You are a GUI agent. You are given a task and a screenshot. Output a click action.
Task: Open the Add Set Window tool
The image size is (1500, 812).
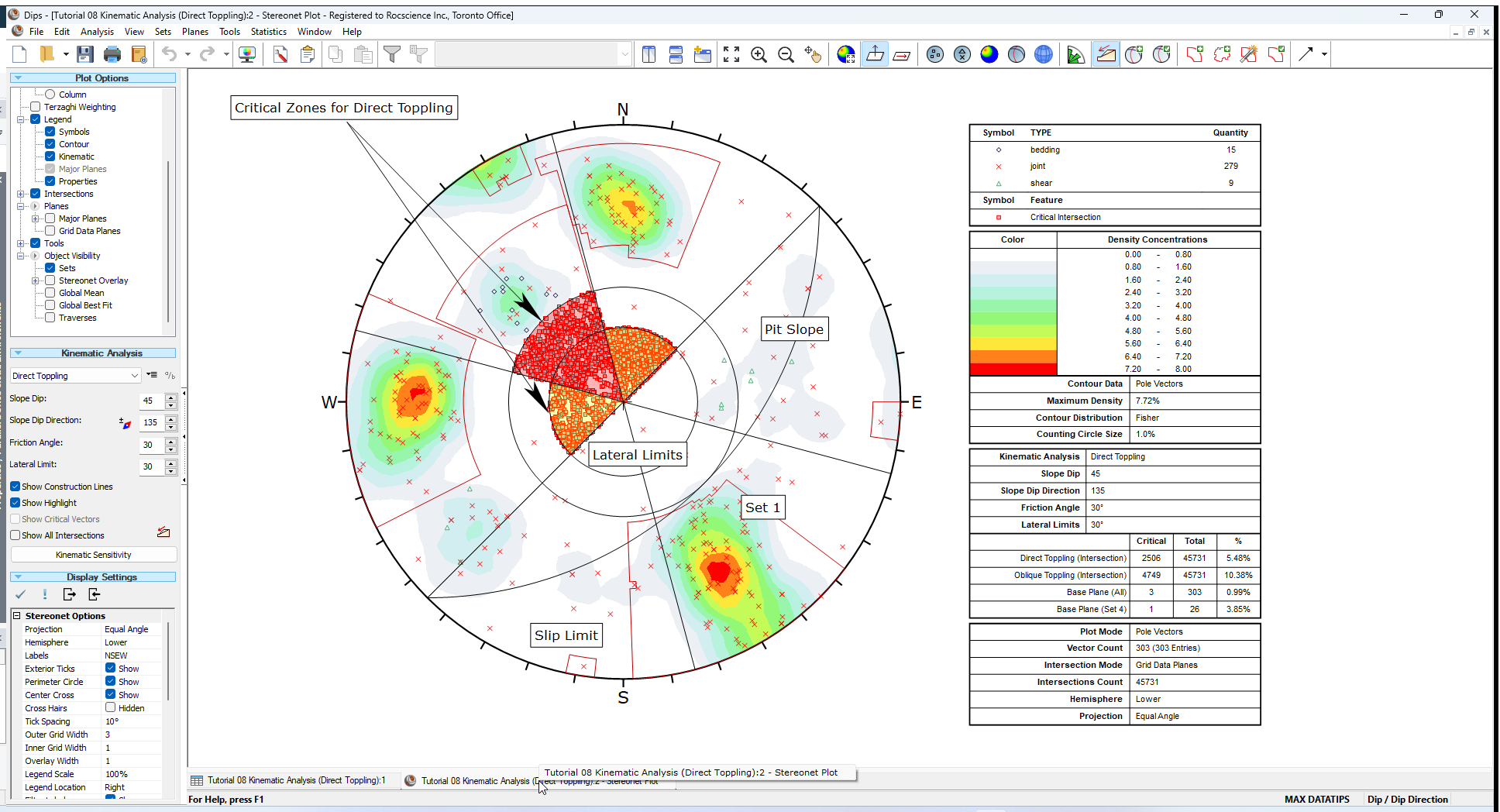(1193, 54)
